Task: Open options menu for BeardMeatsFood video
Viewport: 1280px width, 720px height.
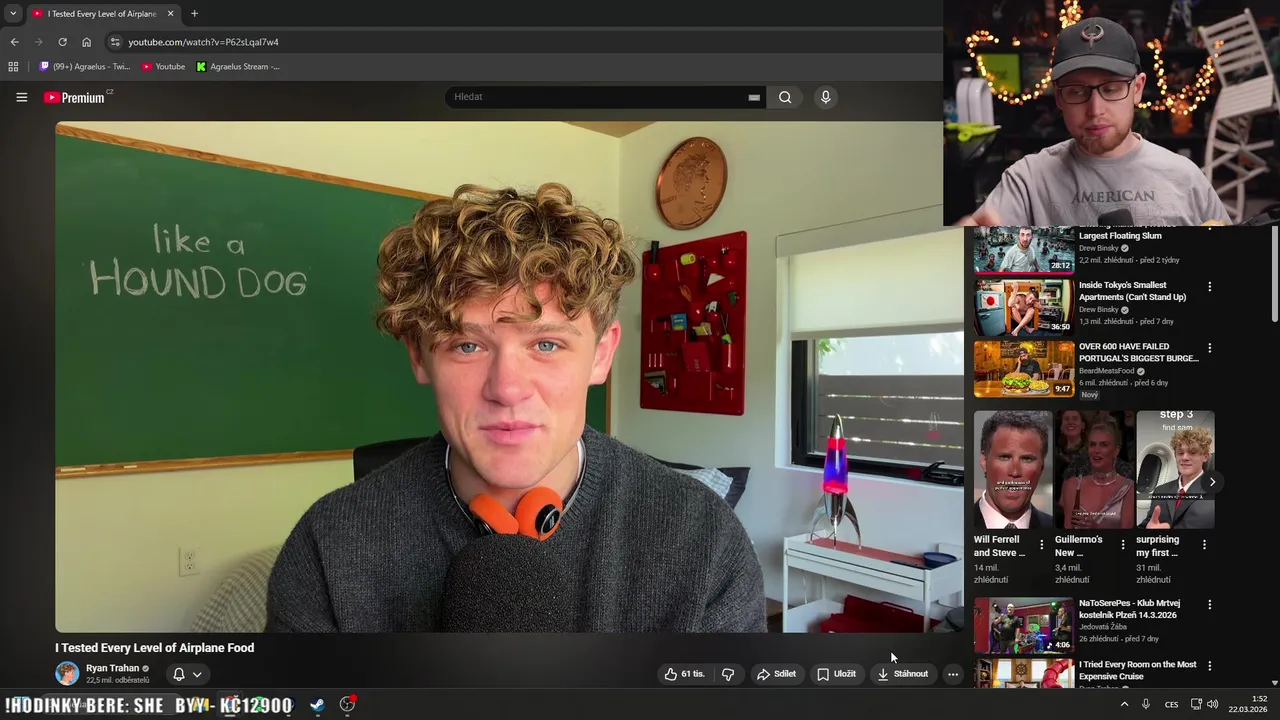Action: (1210, 348)
